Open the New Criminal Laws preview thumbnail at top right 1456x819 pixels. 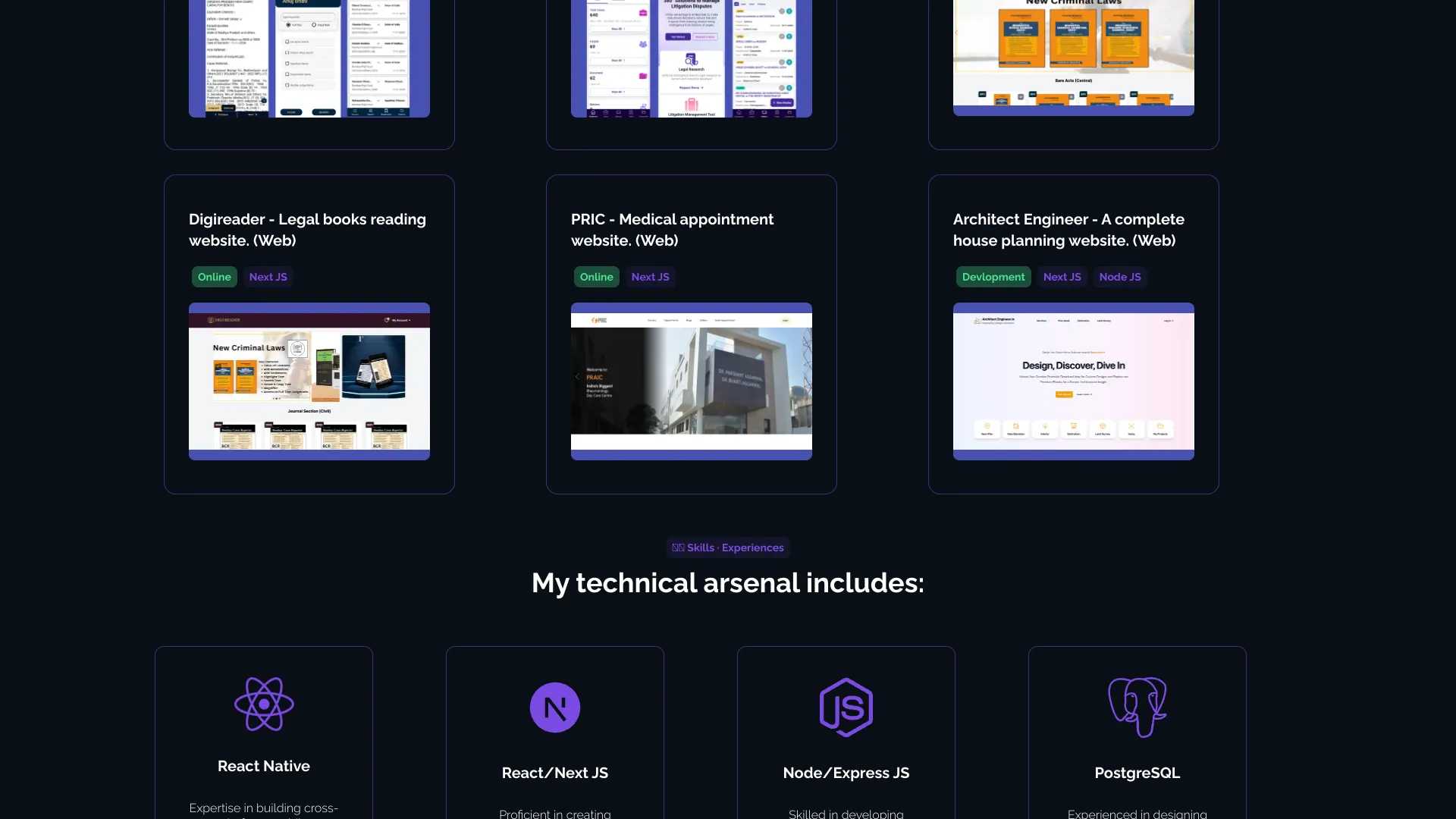(1074, 58)
